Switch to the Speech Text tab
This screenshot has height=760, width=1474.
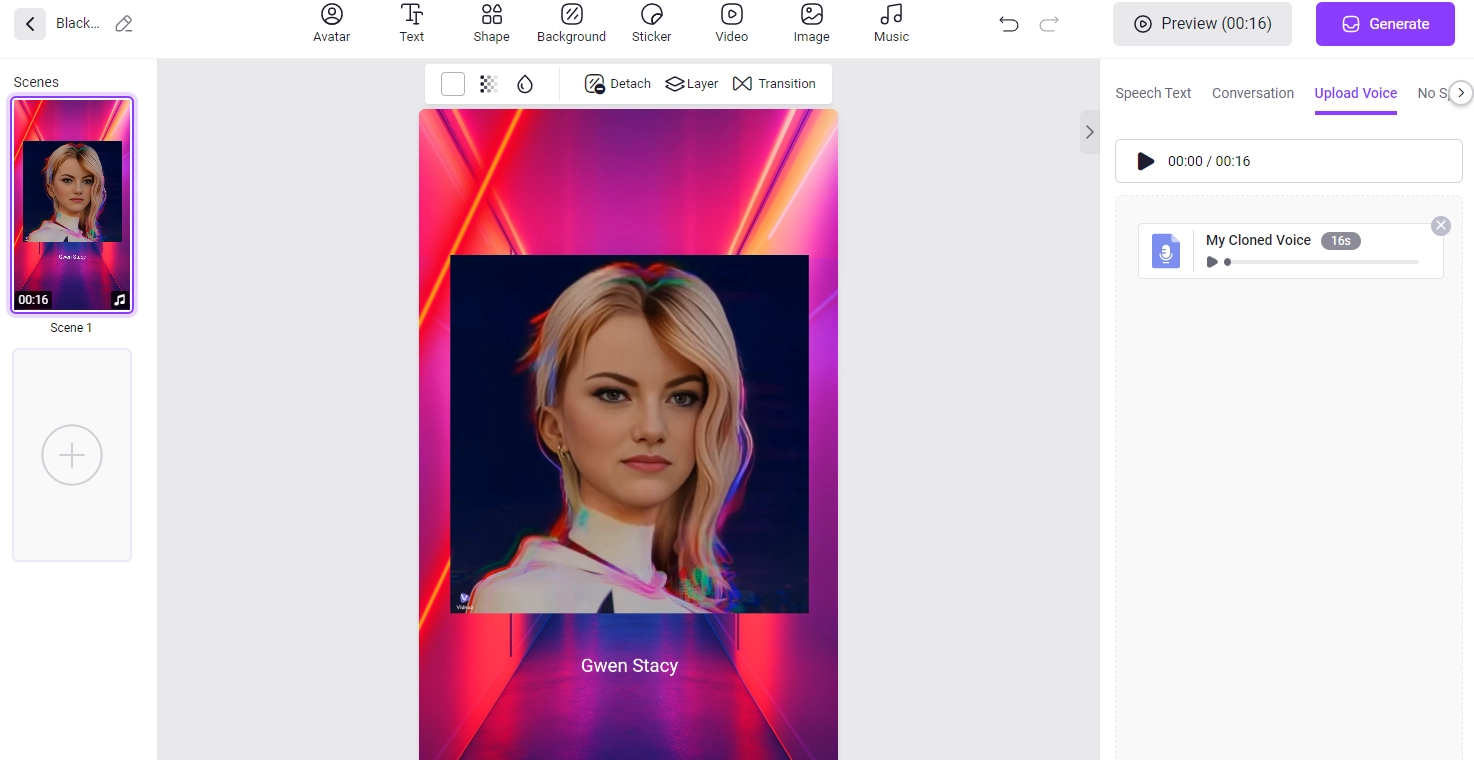1153,93
